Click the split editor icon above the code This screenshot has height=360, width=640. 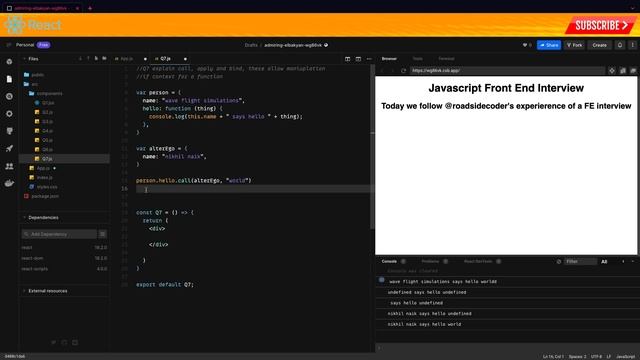347,59
